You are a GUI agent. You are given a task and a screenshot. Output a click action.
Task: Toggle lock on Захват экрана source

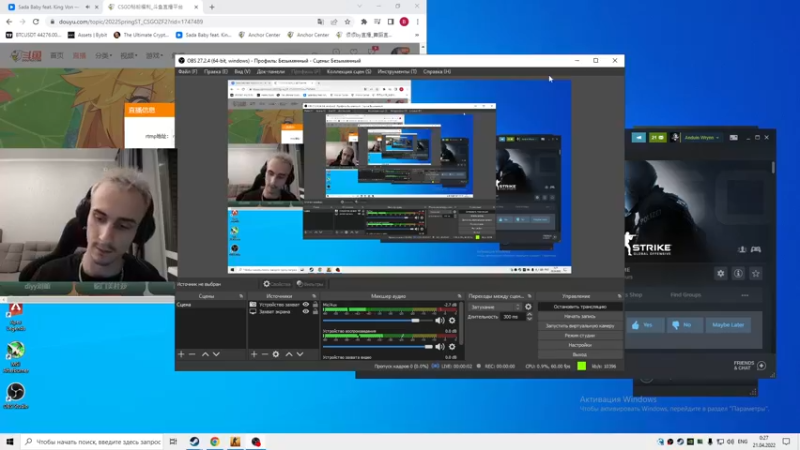tap(315, 311)
